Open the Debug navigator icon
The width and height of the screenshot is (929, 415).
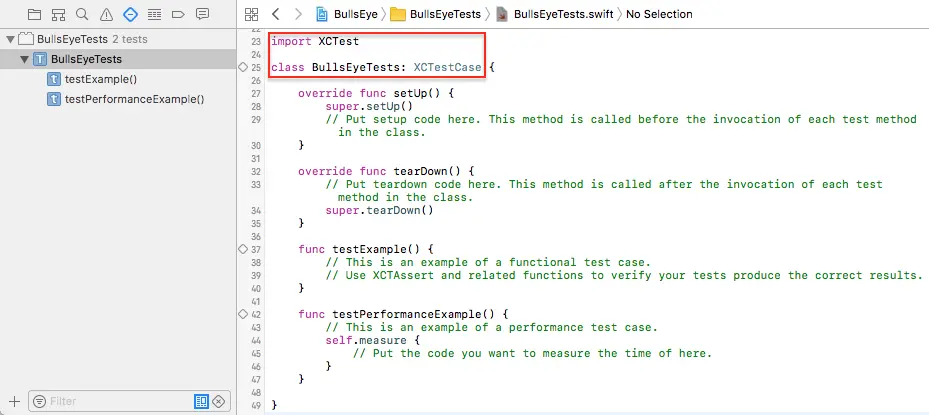pos(154,14)
